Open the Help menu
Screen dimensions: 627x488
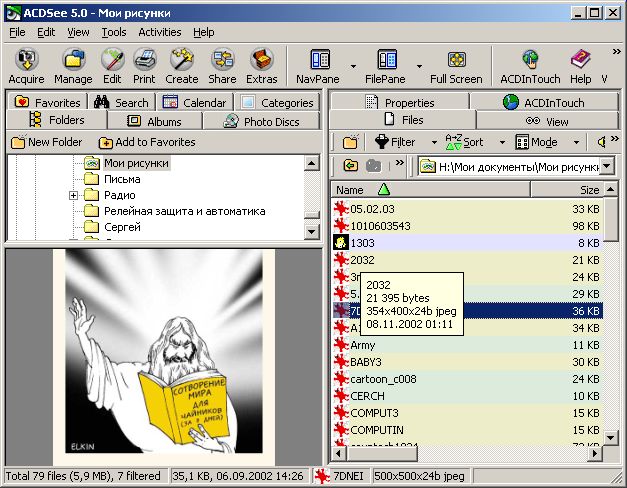[x=204, y=32]
